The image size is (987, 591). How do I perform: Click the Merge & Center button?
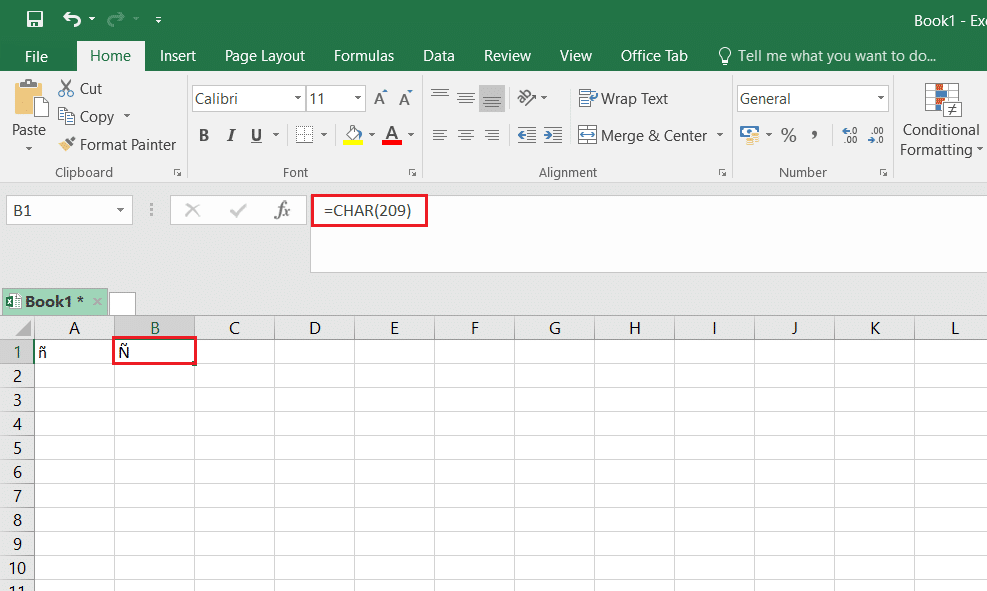click(x=643, y=135)
